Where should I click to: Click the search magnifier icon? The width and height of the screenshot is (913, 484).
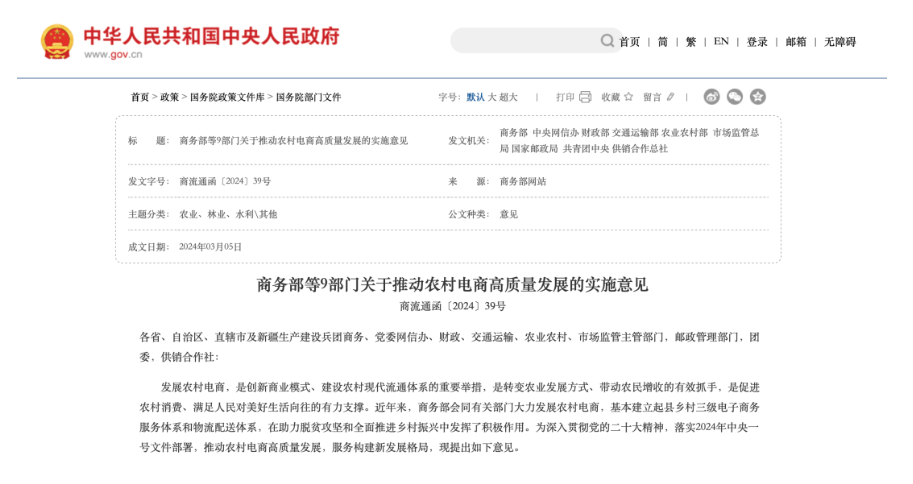[x=607, y=41]
